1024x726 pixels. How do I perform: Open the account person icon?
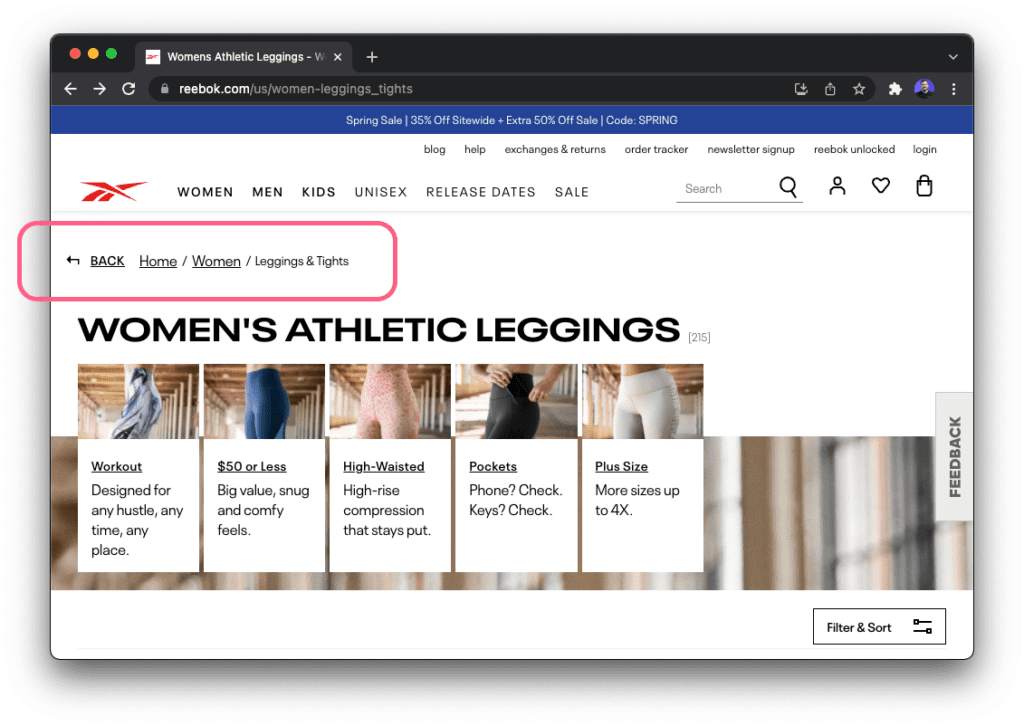point(837,186)
